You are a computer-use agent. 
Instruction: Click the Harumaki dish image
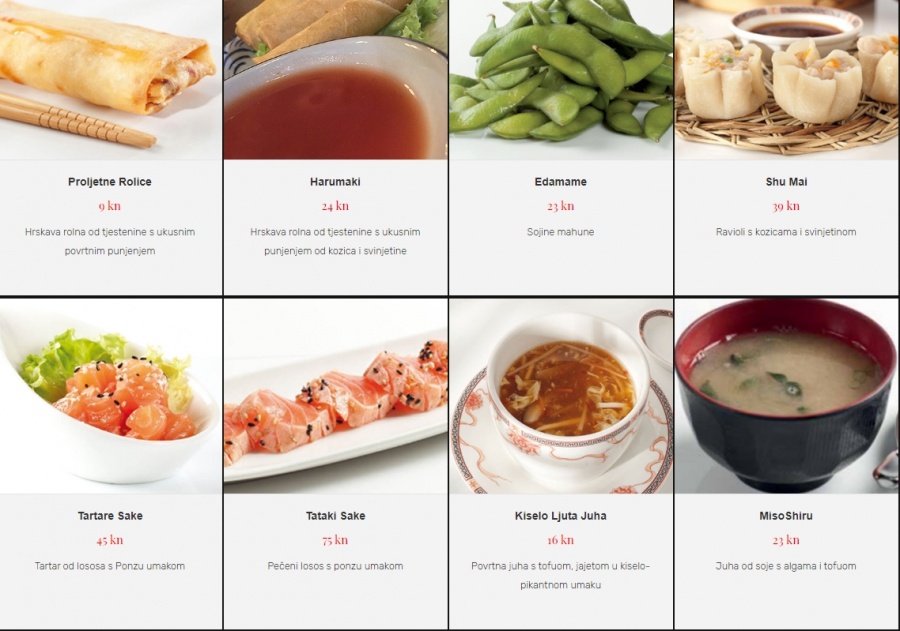[336, 79]
